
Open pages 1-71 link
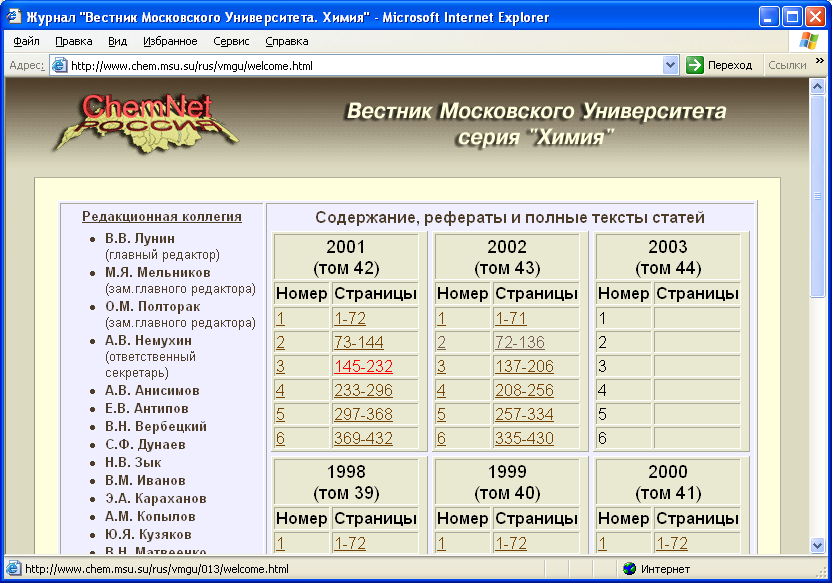[x=511, y=318]
